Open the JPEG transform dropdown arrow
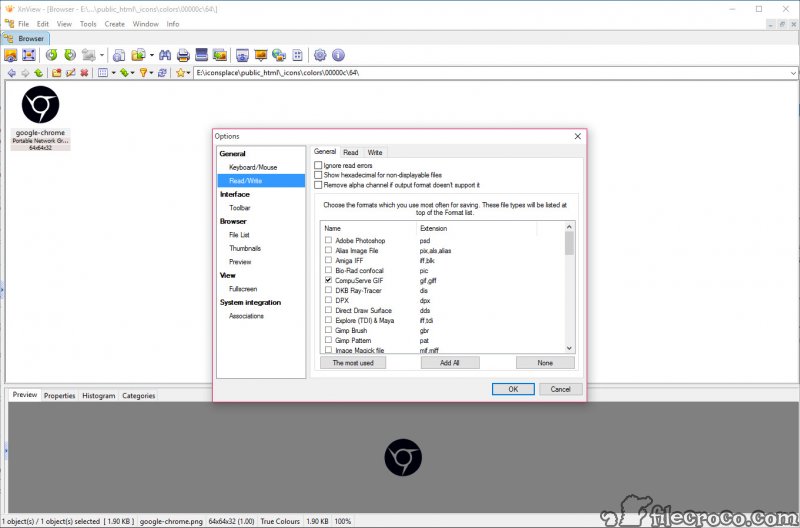This screenshot has height=528, width=800. [102, 55]
